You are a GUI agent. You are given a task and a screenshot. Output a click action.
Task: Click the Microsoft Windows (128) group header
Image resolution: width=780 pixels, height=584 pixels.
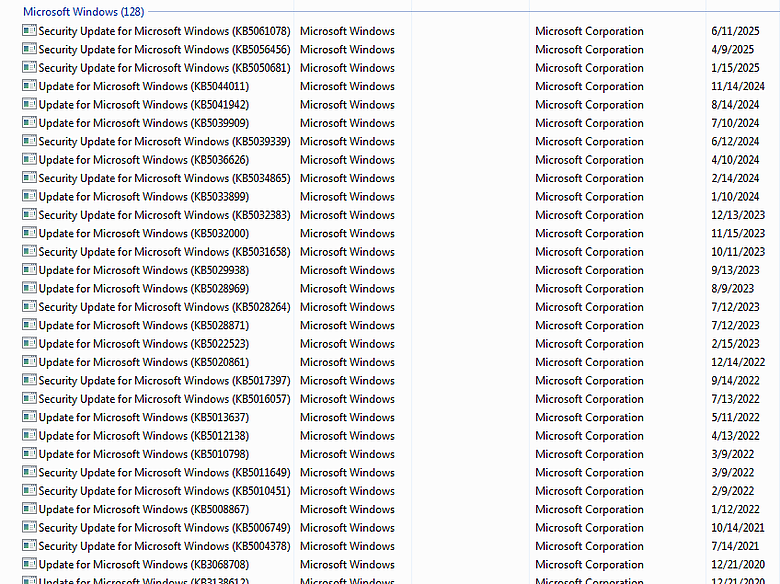(84, 11)
